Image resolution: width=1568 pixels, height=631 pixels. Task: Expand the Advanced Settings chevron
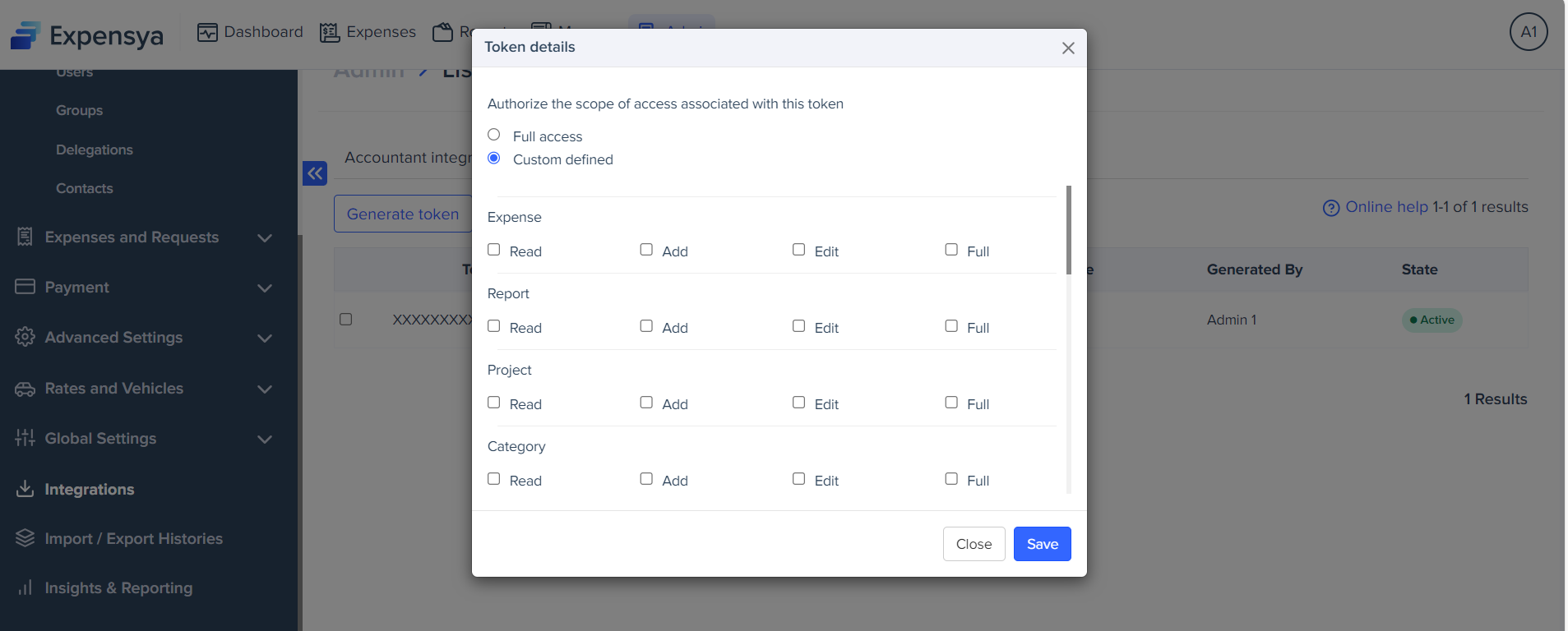click(x=264, y=338)
